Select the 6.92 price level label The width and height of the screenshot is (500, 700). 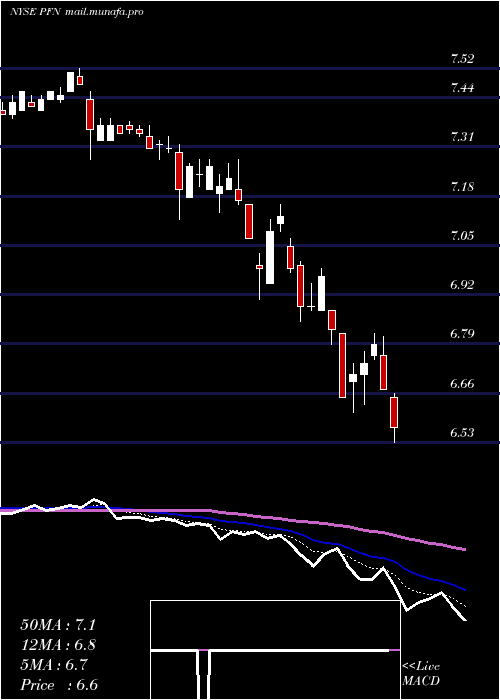[462, 284]
